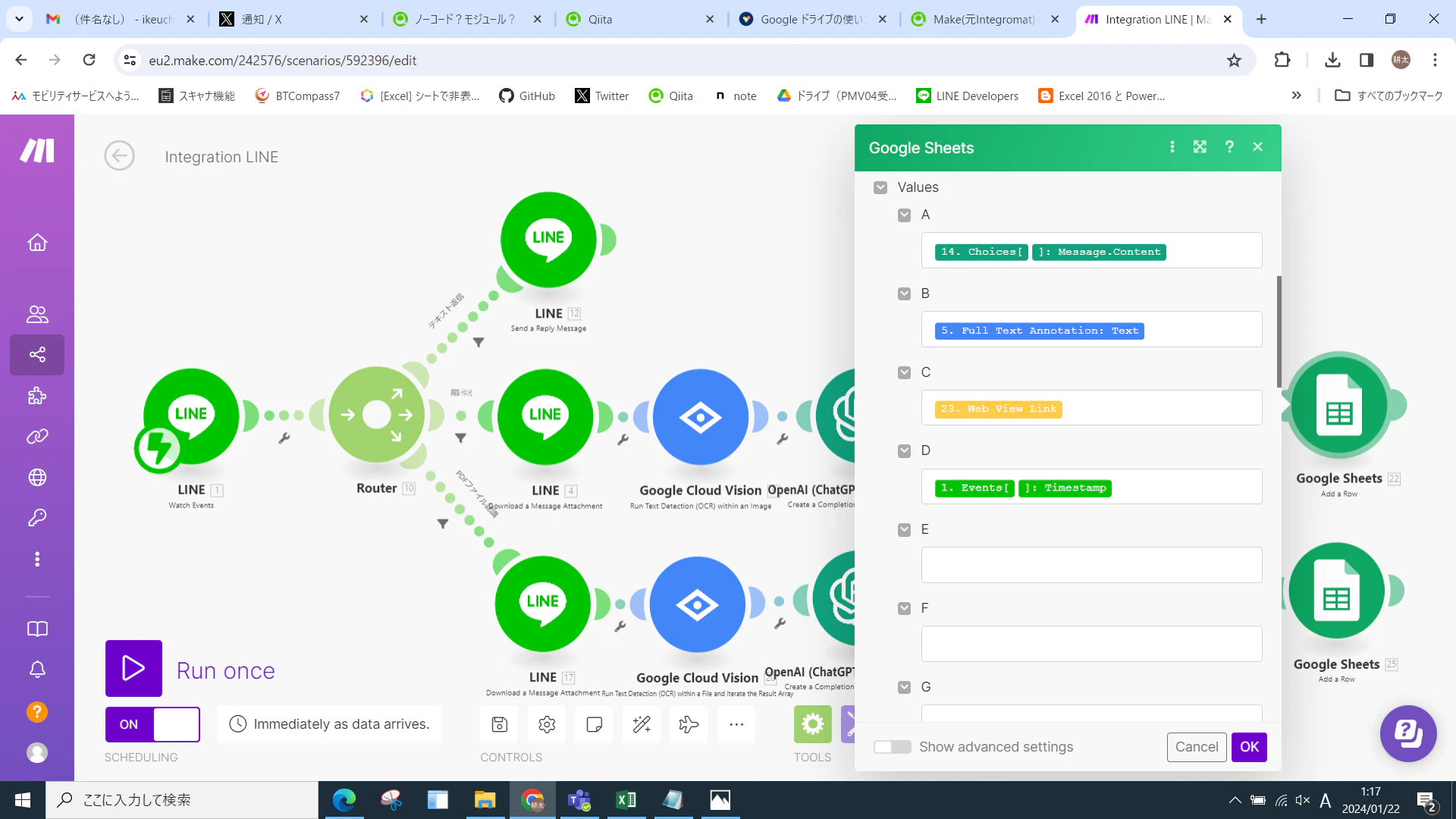This screenshot has height=819, width=1456.
Task: Click Cancel in Google Sheets panel
Action: click(1197, 747)
